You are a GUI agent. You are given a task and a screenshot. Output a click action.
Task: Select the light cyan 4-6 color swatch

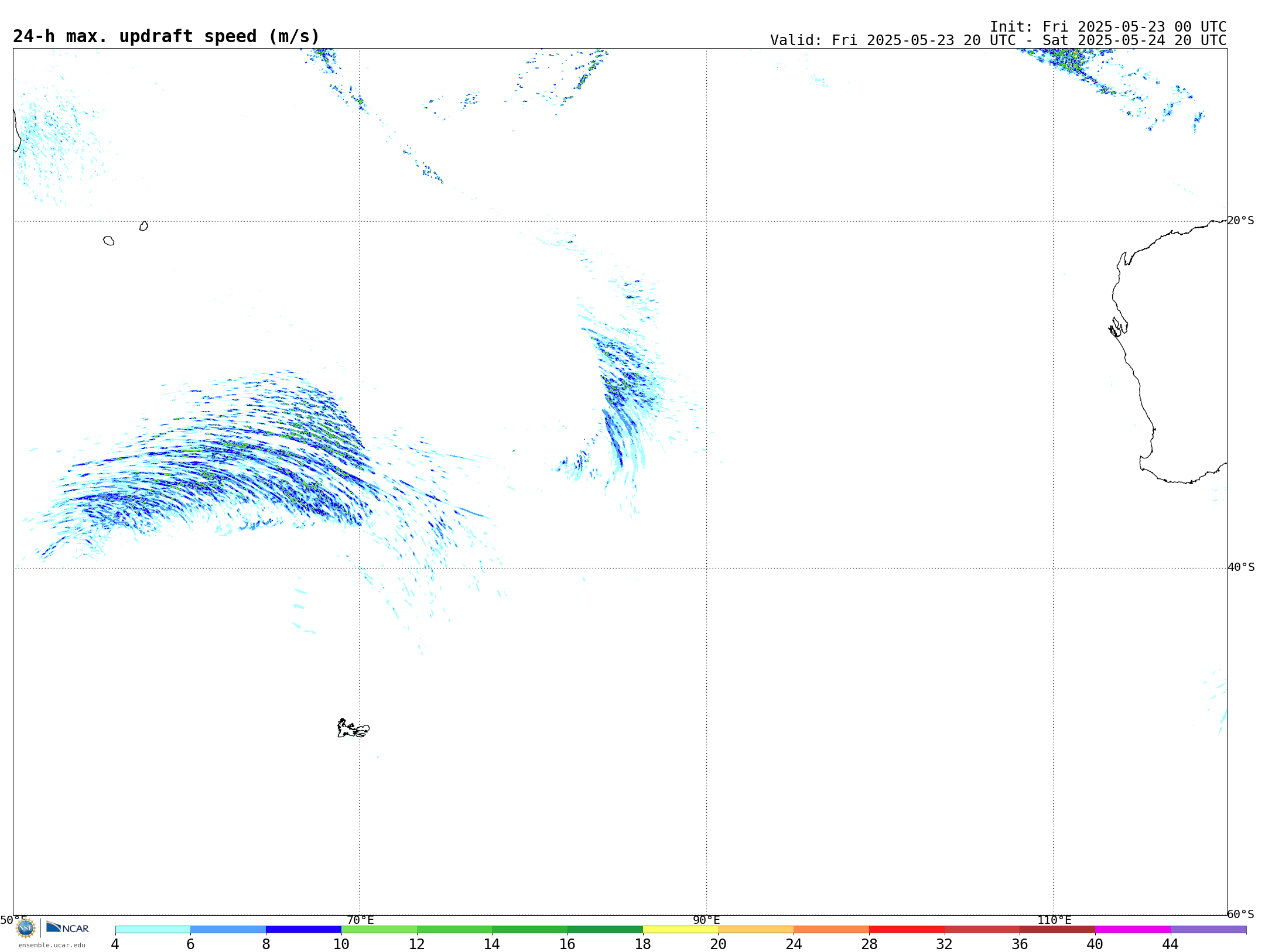[x=153, y=930]
